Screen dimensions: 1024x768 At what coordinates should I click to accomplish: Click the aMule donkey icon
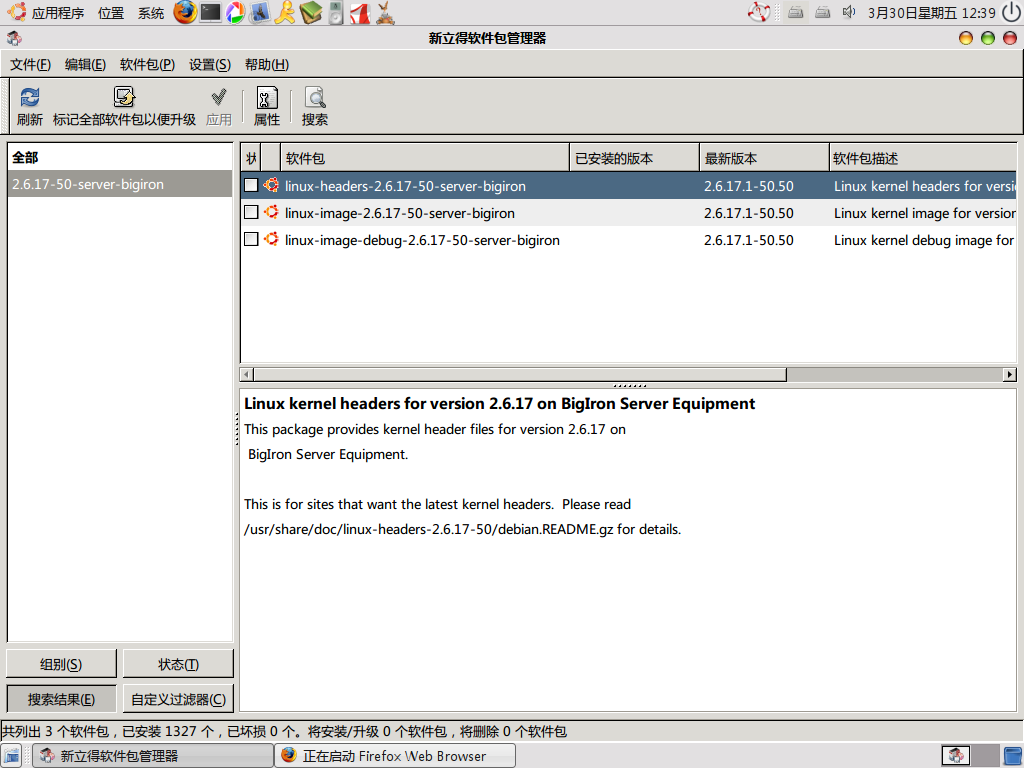click(x=385, y=12)
